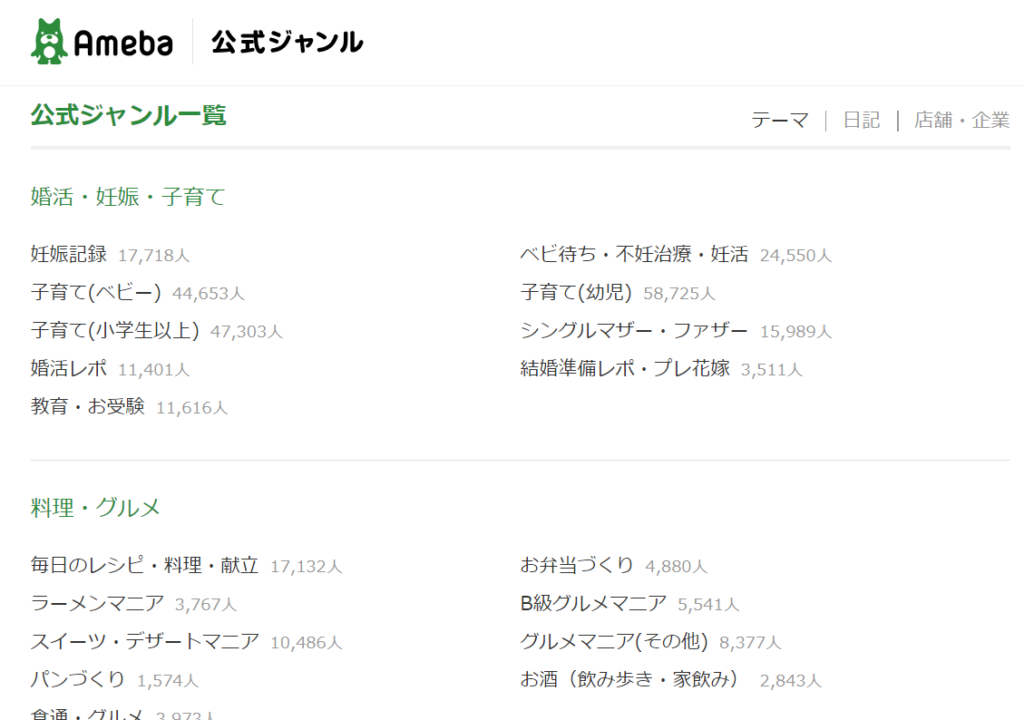Open シングルマザー・ファザー genre link
This screenshot has width=1024, height=720.
point(634,330)
